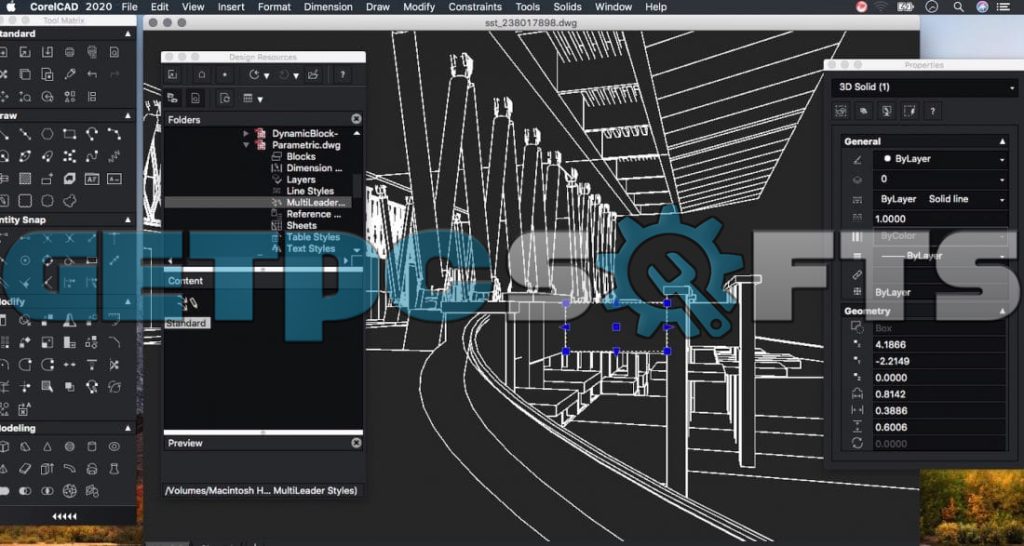Select Sheets in the folder tree
This screenshot has width=1024, height=546.
(x=301, y=225)
